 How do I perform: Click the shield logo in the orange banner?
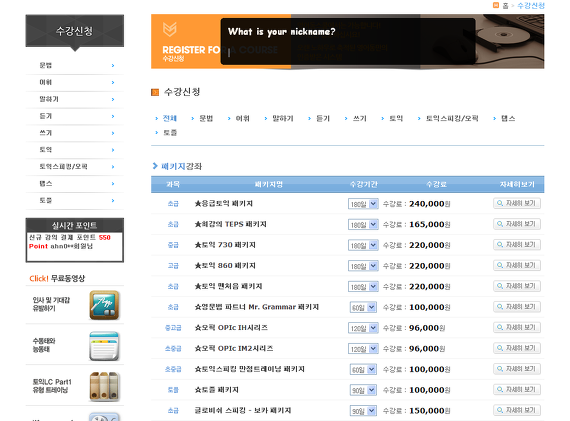pos(169,29)
